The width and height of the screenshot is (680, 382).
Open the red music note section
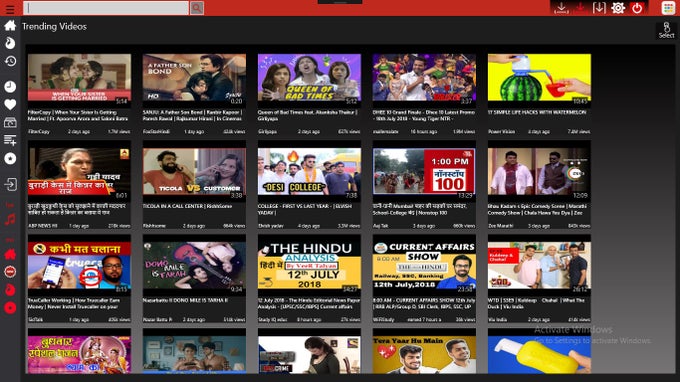pos(10,219)
